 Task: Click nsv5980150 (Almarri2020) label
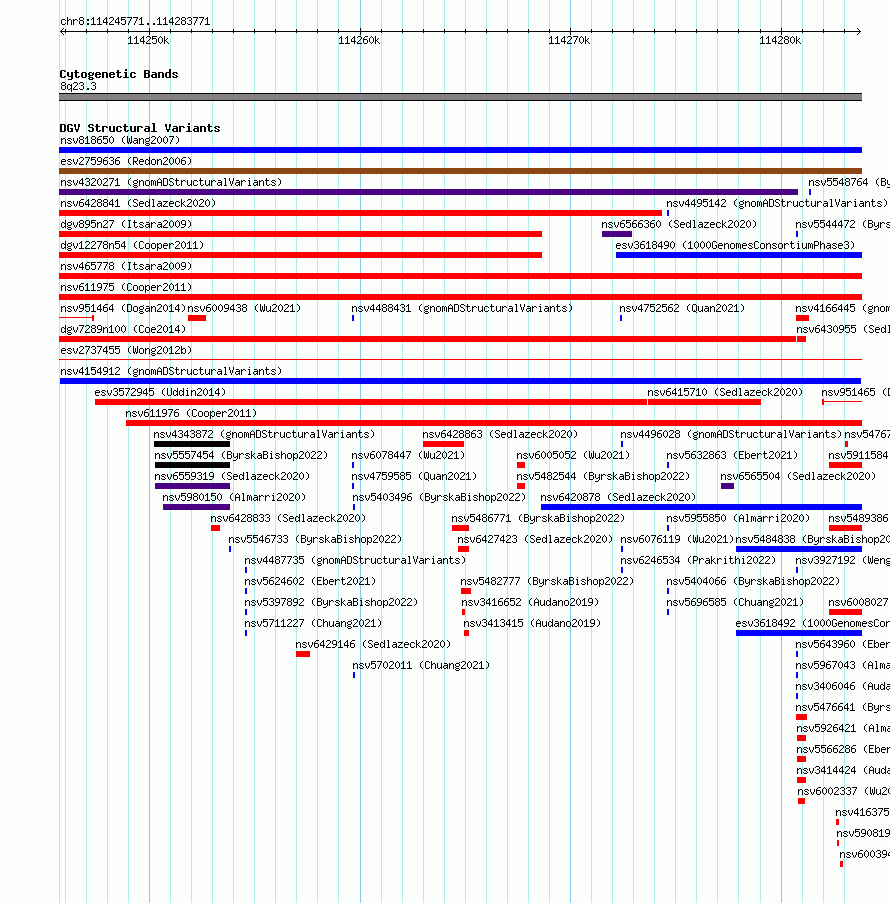point(234,498)
